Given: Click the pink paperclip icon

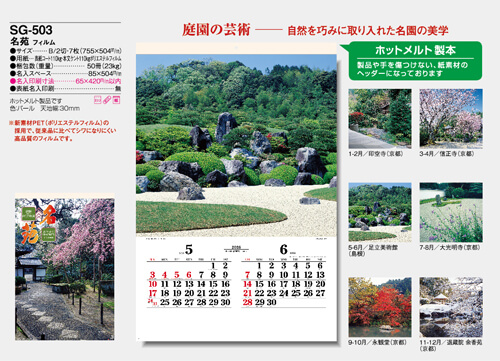Looking at the screenshot, I should [107, 100].
